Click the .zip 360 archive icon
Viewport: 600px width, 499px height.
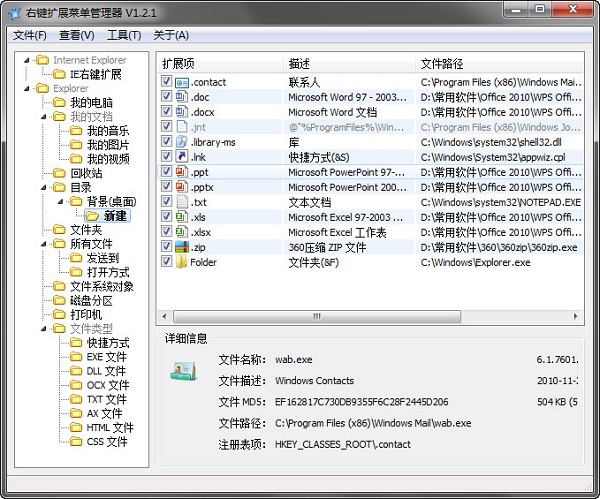(x=182, y=247)
